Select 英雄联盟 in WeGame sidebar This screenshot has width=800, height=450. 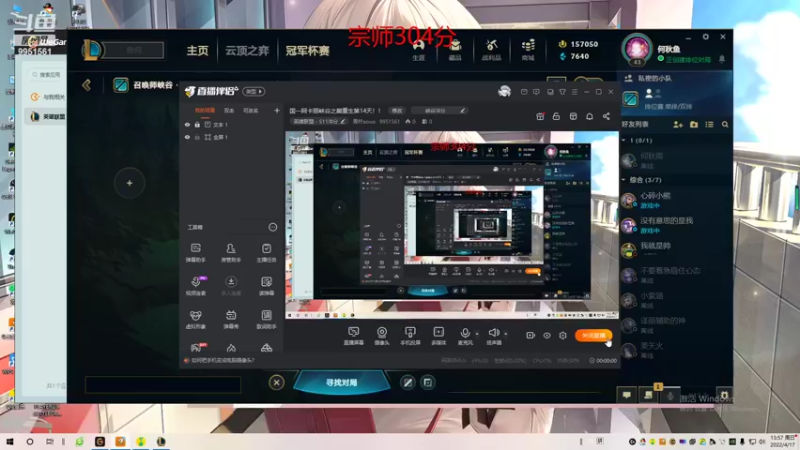(x=45, y=116)
